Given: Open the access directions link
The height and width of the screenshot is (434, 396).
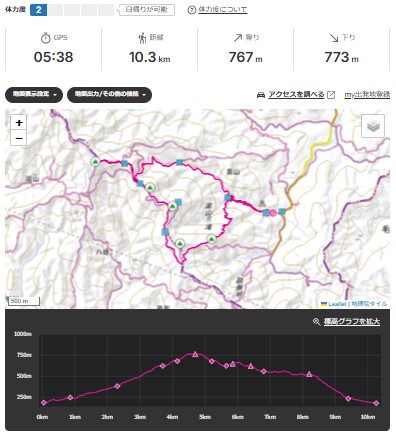Looking at the screenshot, I should [x=296, y=95].
